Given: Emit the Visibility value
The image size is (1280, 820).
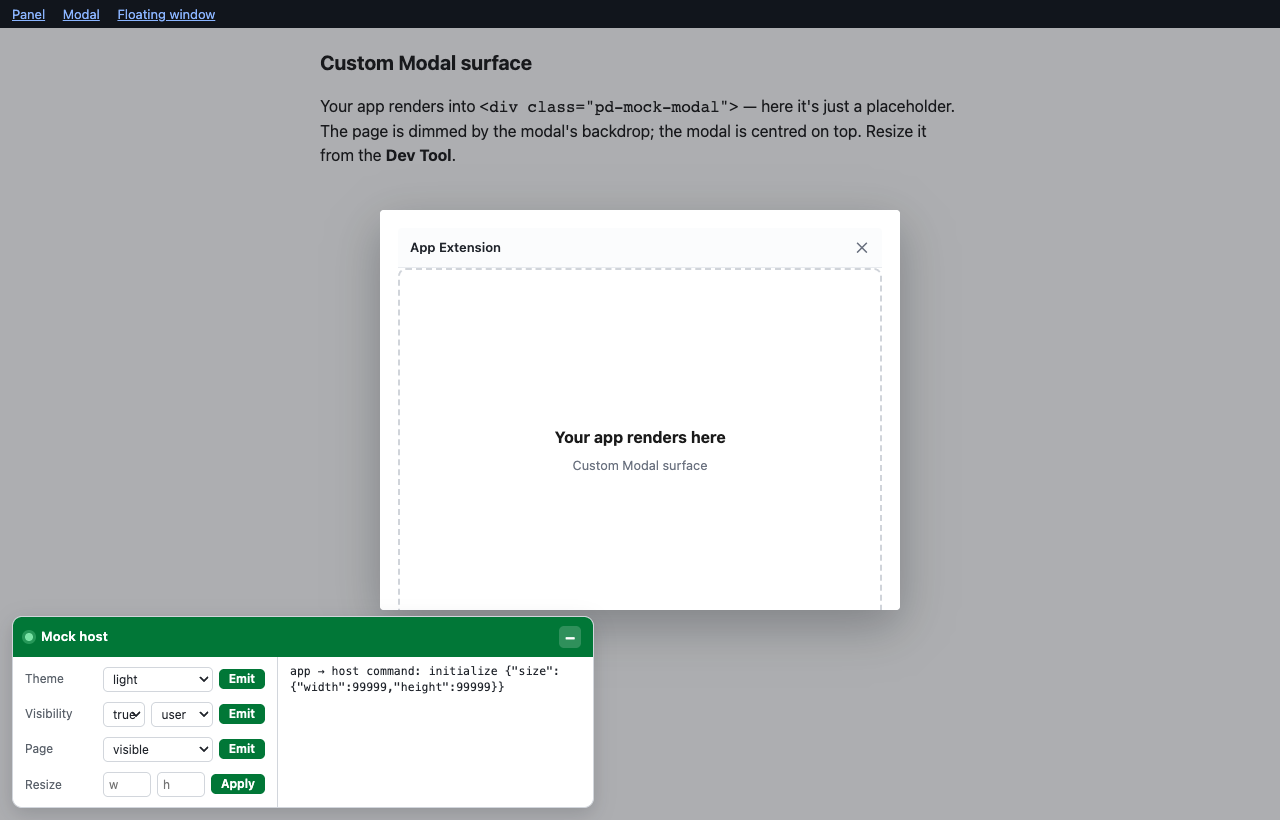Looking at the screenshot, I should 242,714.
